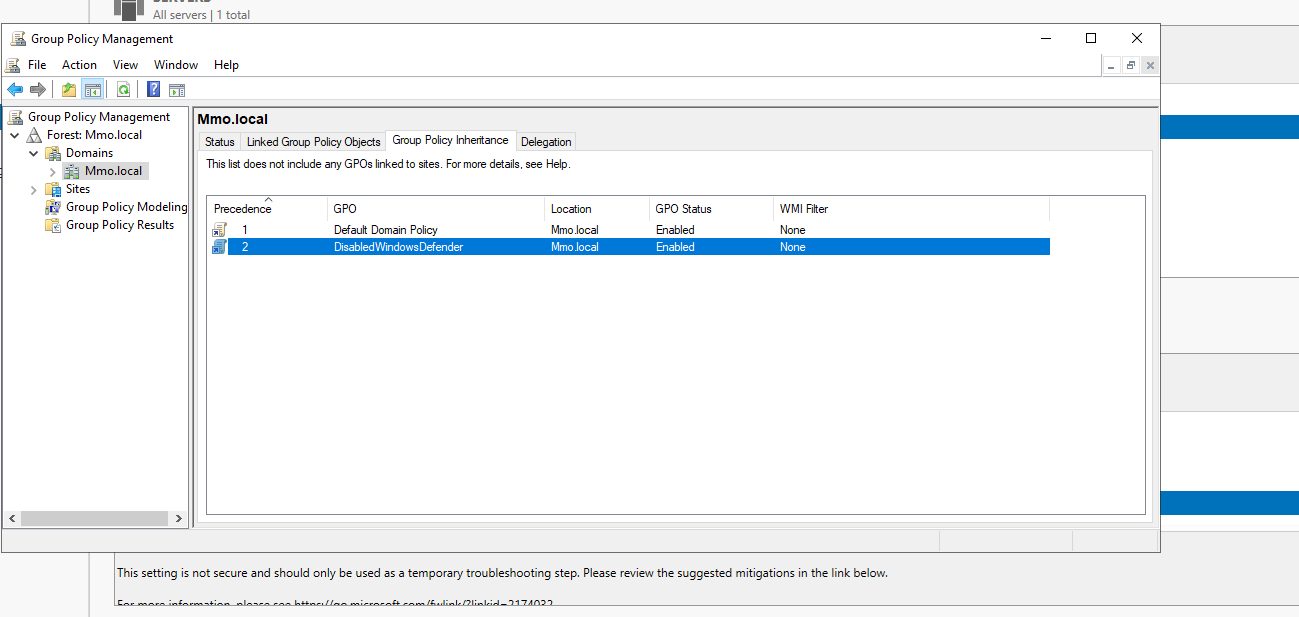
Task: Click the Up One Level folder icon
Action: [68, 90]
